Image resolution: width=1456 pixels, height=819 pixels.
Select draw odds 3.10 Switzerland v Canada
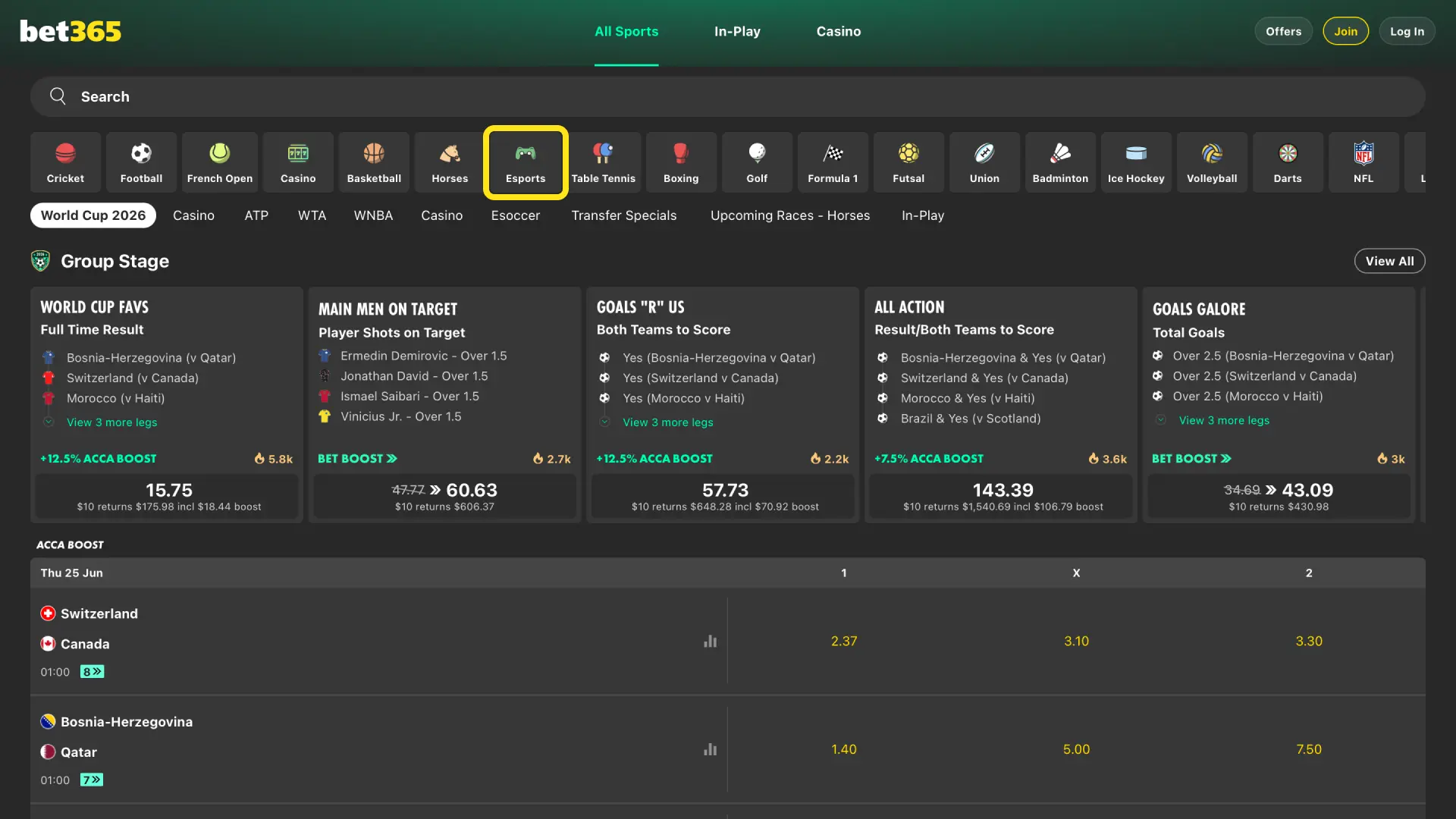point(1076,642)
